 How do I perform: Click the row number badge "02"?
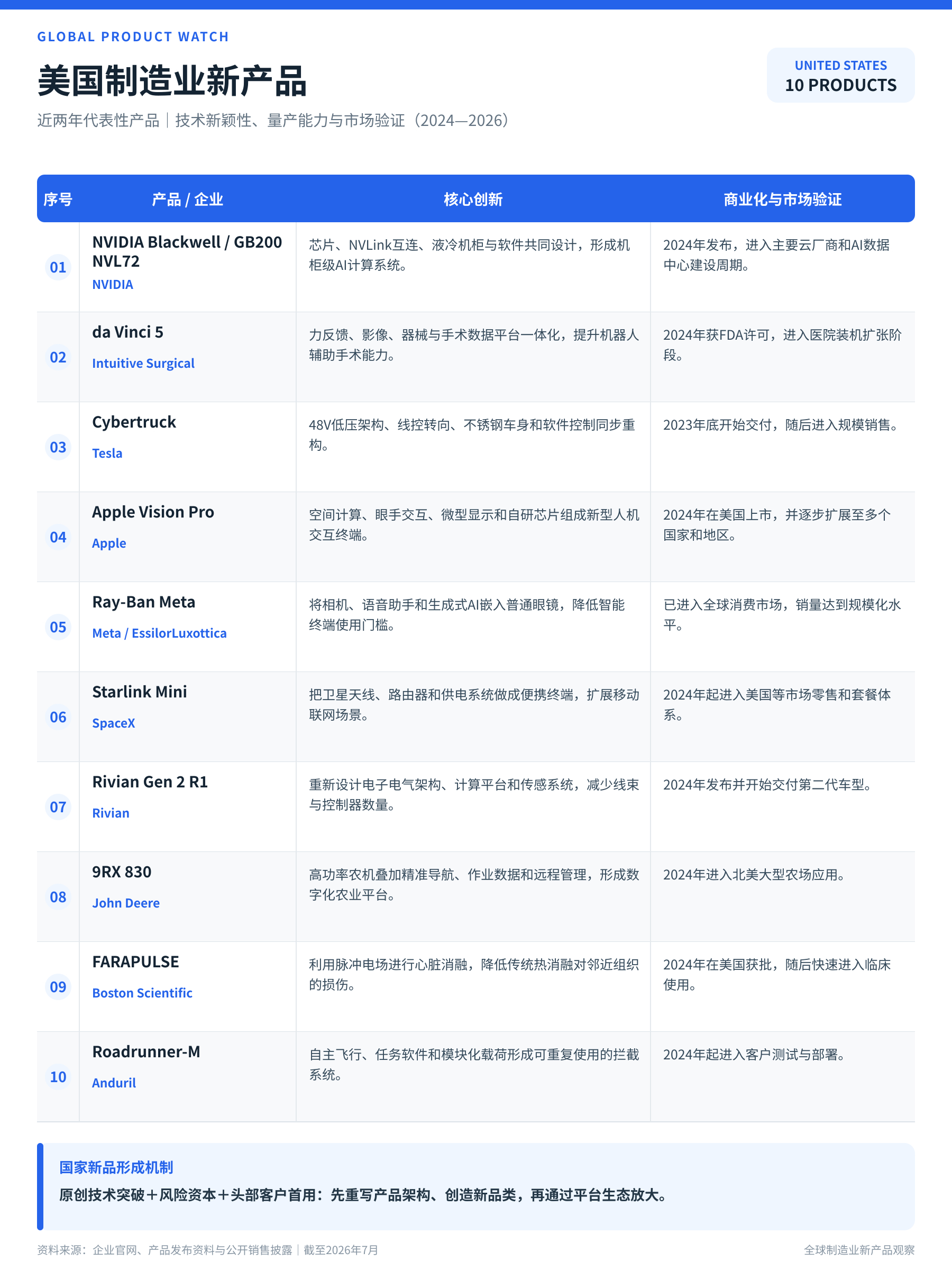pyautogui.click(x=58, y=357)
